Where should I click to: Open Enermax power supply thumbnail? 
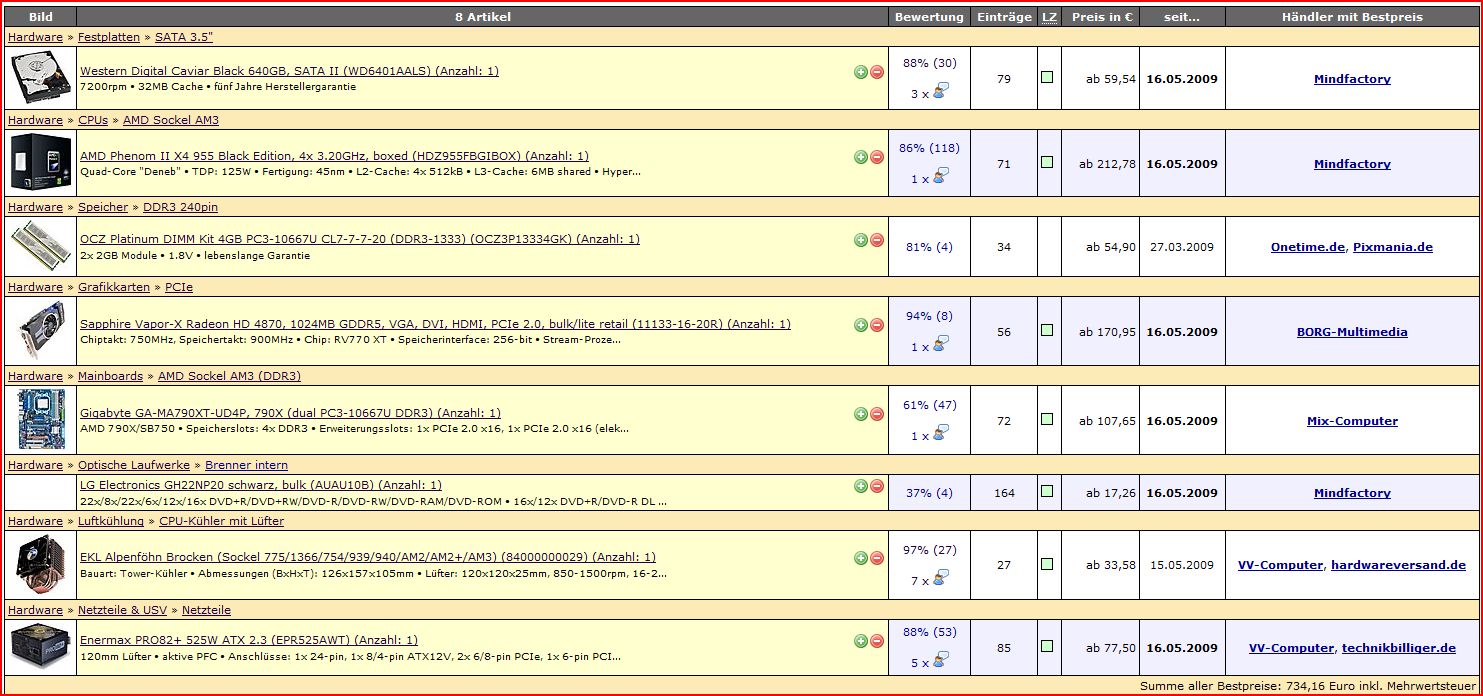coord(41,647)
